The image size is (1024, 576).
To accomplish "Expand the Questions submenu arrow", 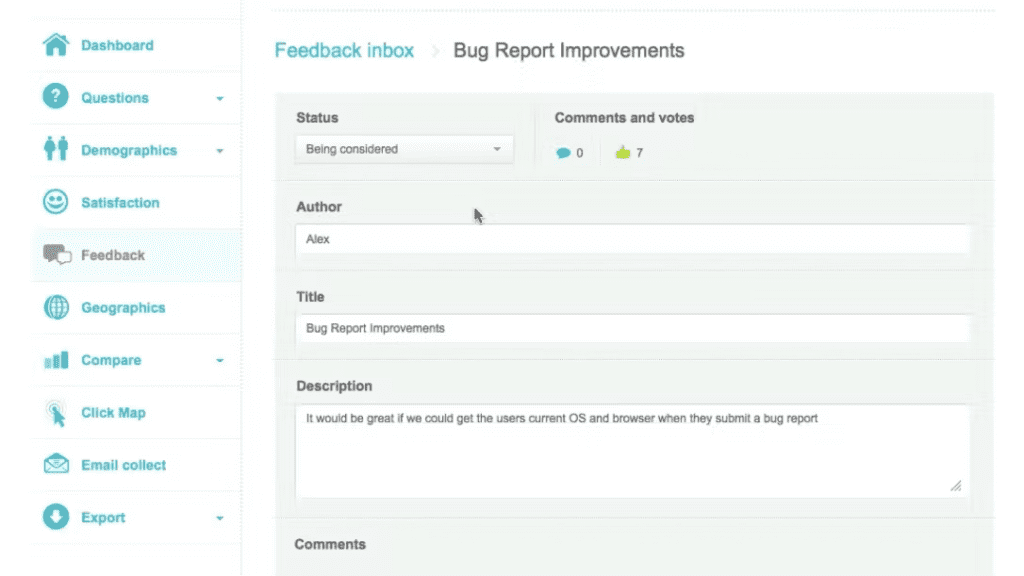I will point(220,99).
